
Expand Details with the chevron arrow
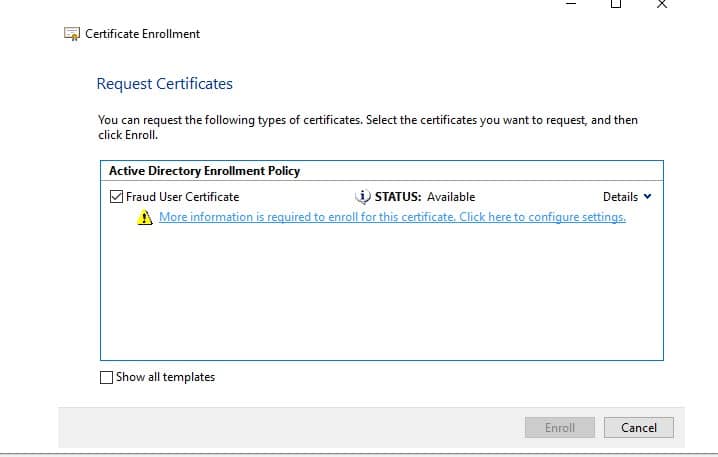(x=647, y=197)
